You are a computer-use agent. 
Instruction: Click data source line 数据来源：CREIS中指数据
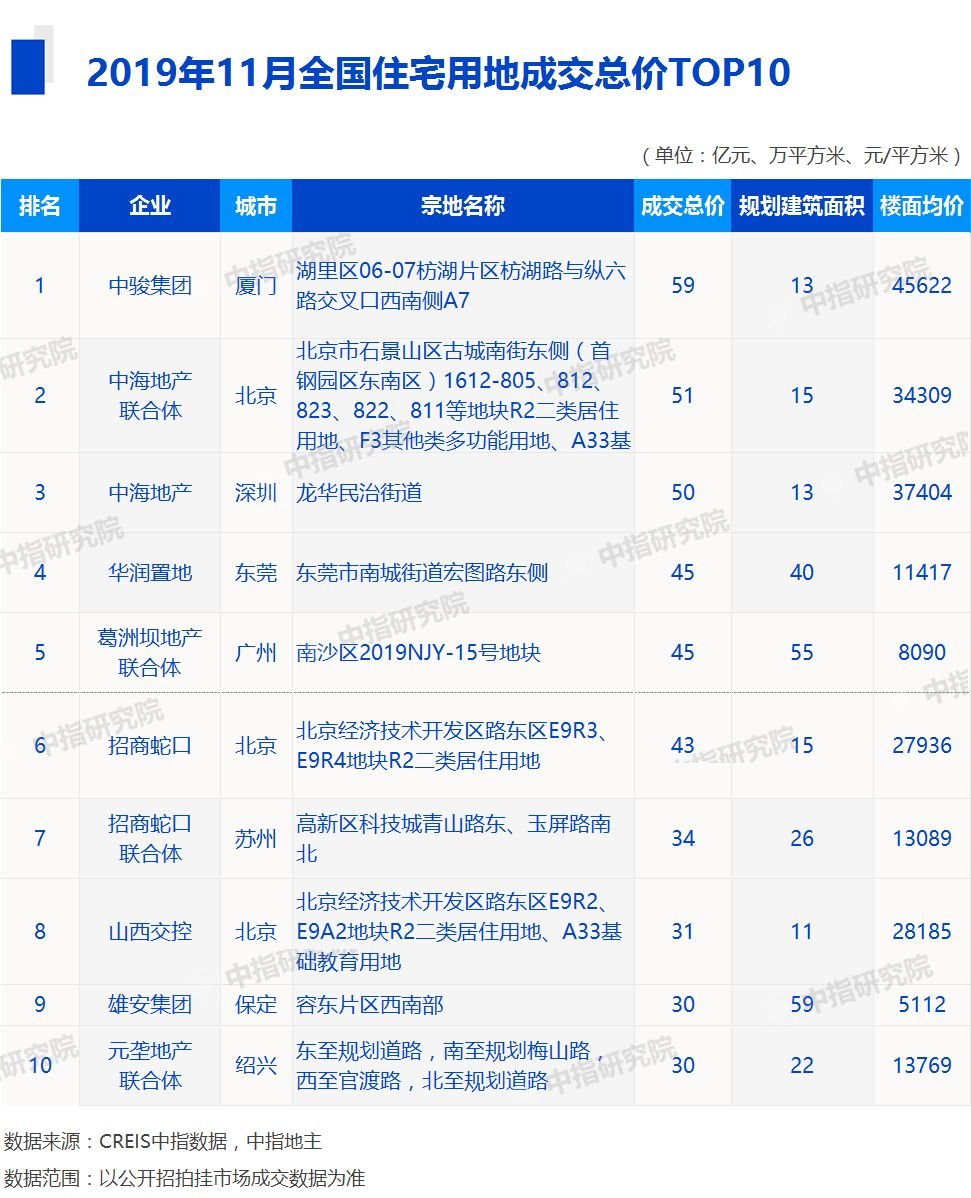(163, 1141)
